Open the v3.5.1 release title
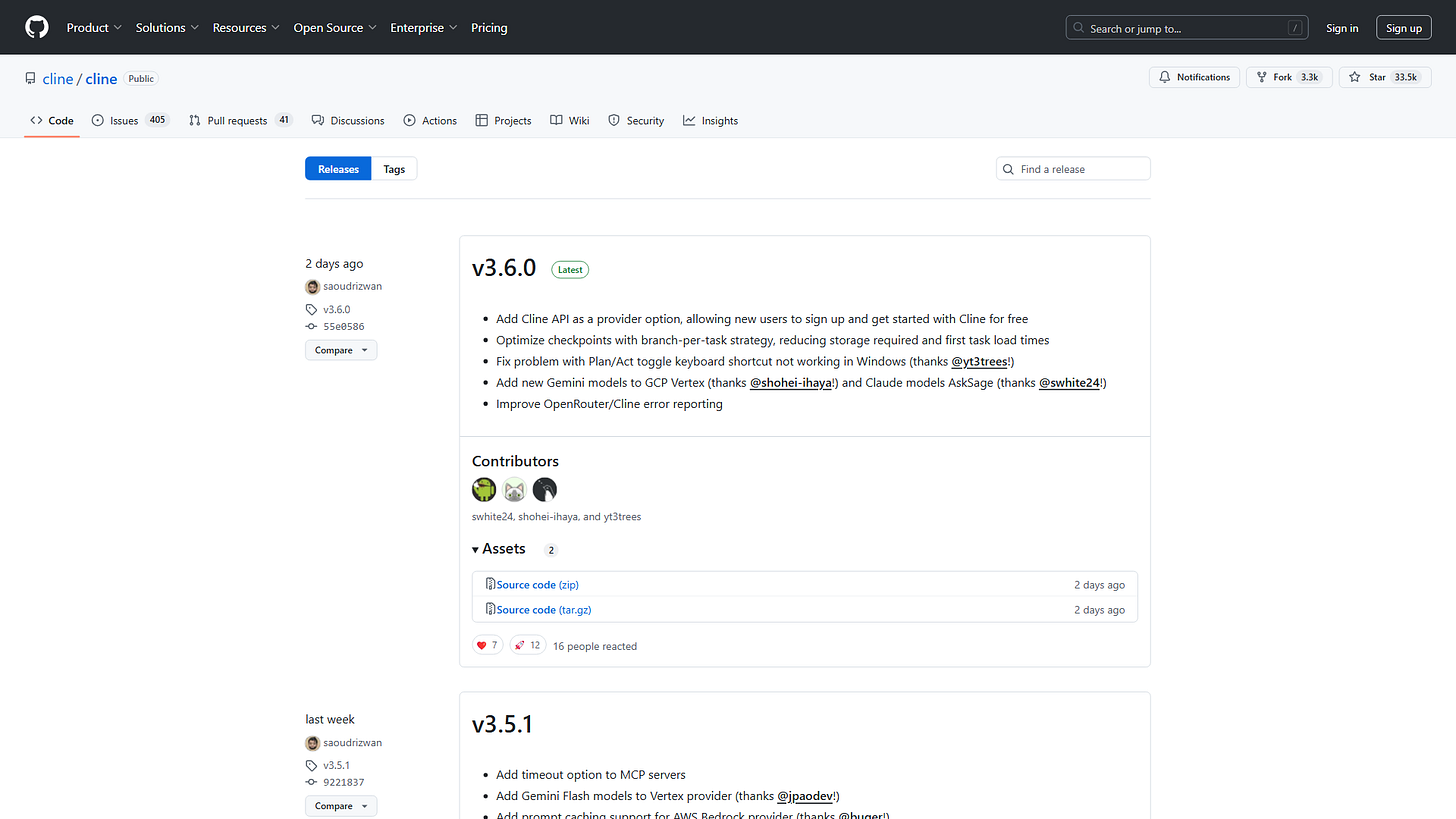1456x819 pixels. [x=502, y=724]
